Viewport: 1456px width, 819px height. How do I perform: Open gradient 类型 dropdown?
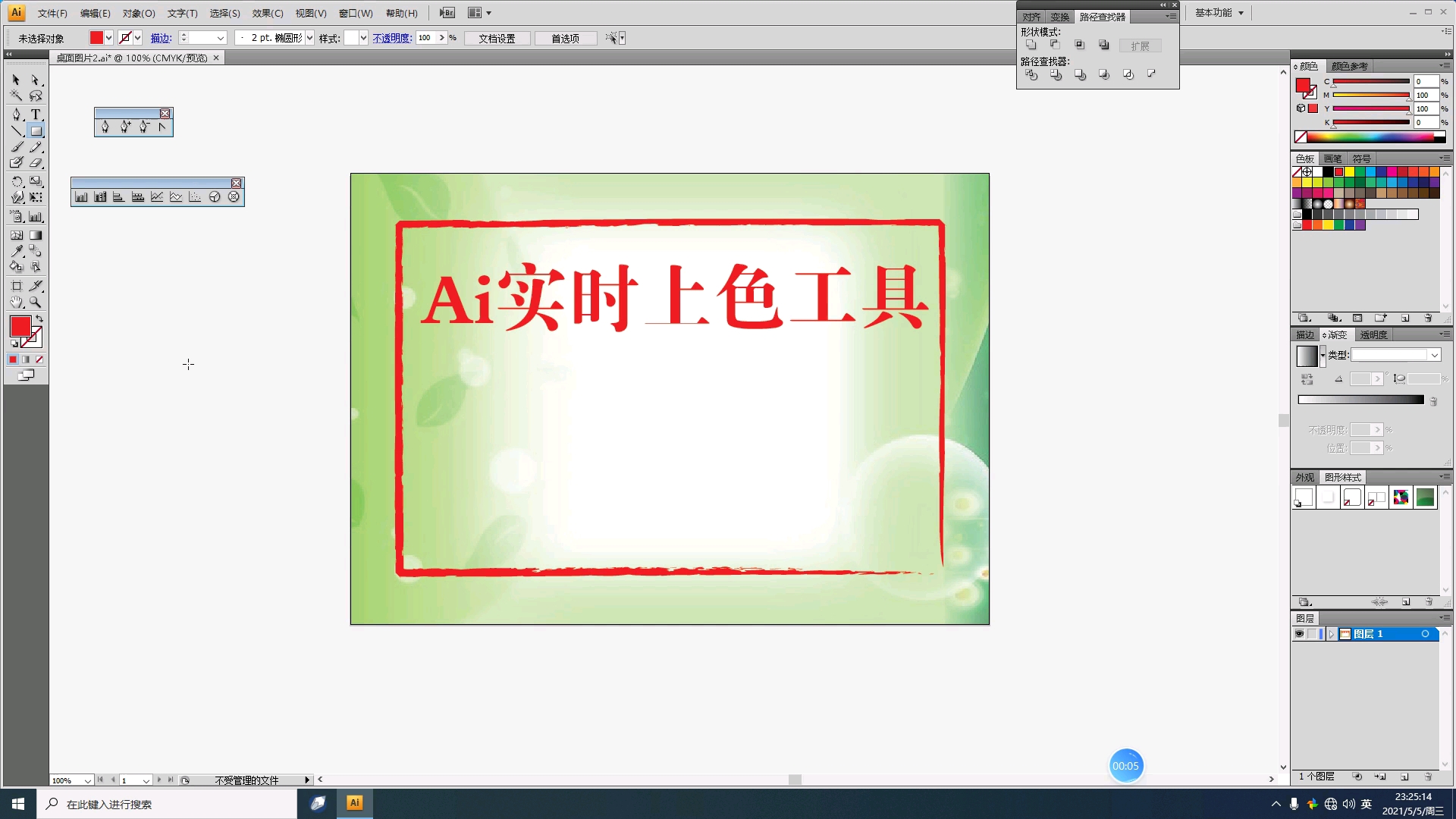coord(1434,355)
